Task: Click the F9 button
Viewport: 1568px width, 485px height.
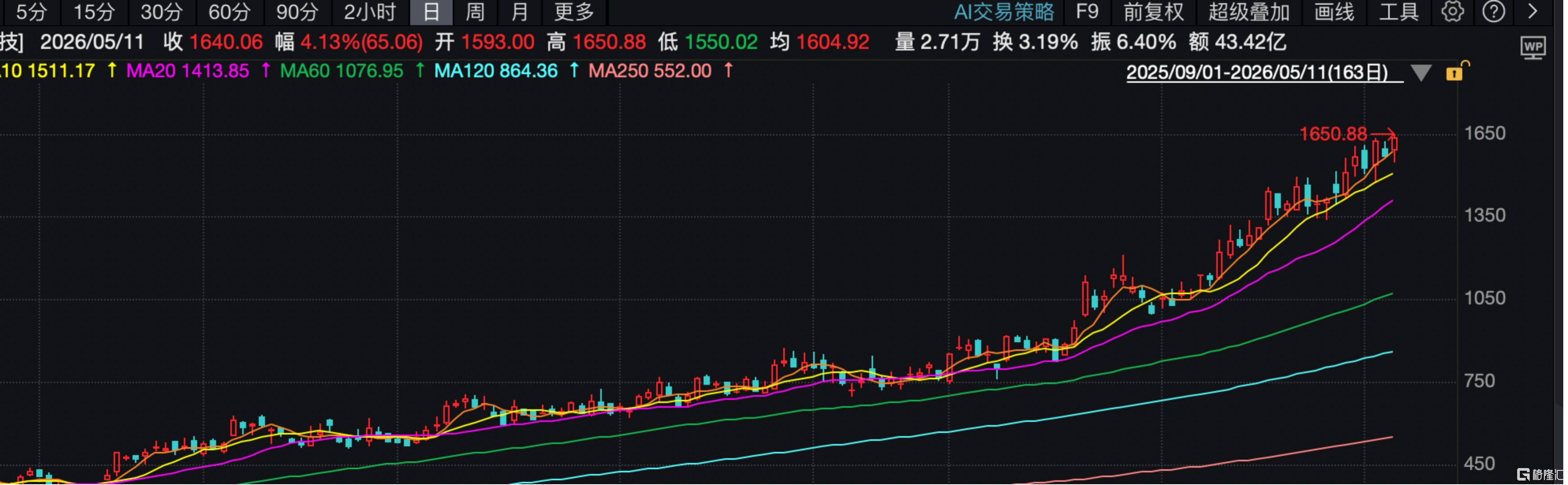Action: tap(1087, 11)
